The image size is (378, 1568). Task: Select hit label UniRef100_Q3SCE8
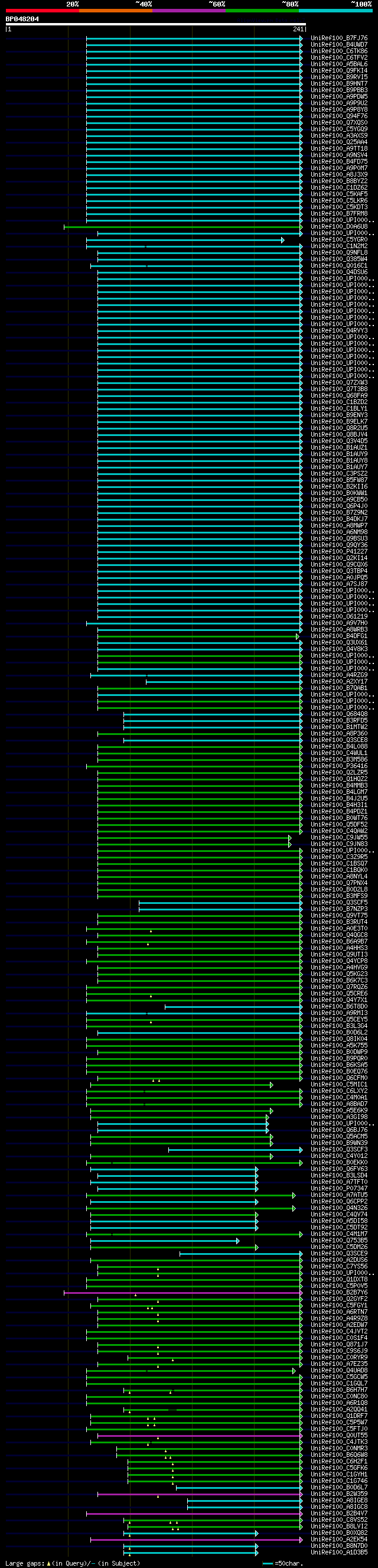(339, 740)
